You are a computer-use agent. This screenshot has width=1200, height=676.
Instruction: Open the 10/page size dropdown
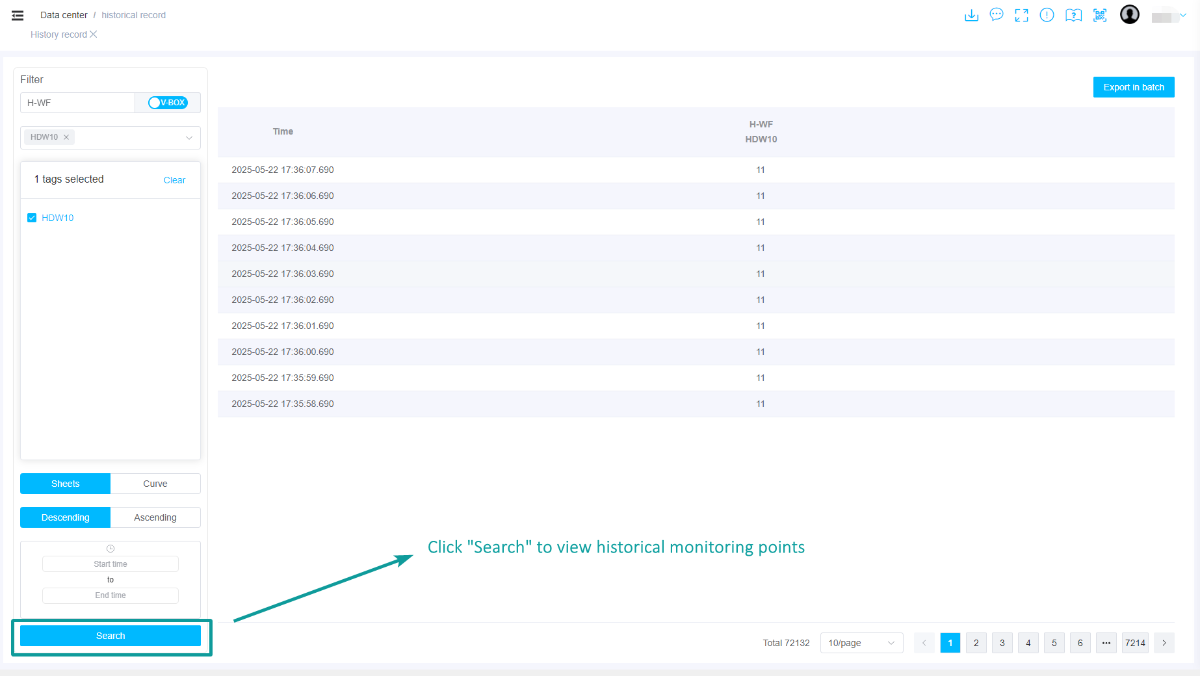[861, 643]
